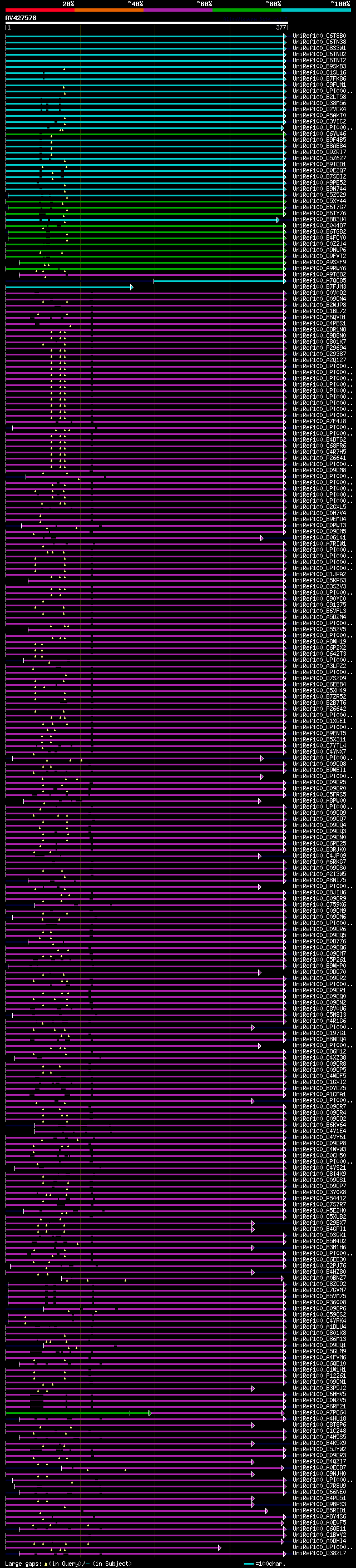
Task: Select the UniRef100_Q1SL16 label
Action: coord(319,72)
